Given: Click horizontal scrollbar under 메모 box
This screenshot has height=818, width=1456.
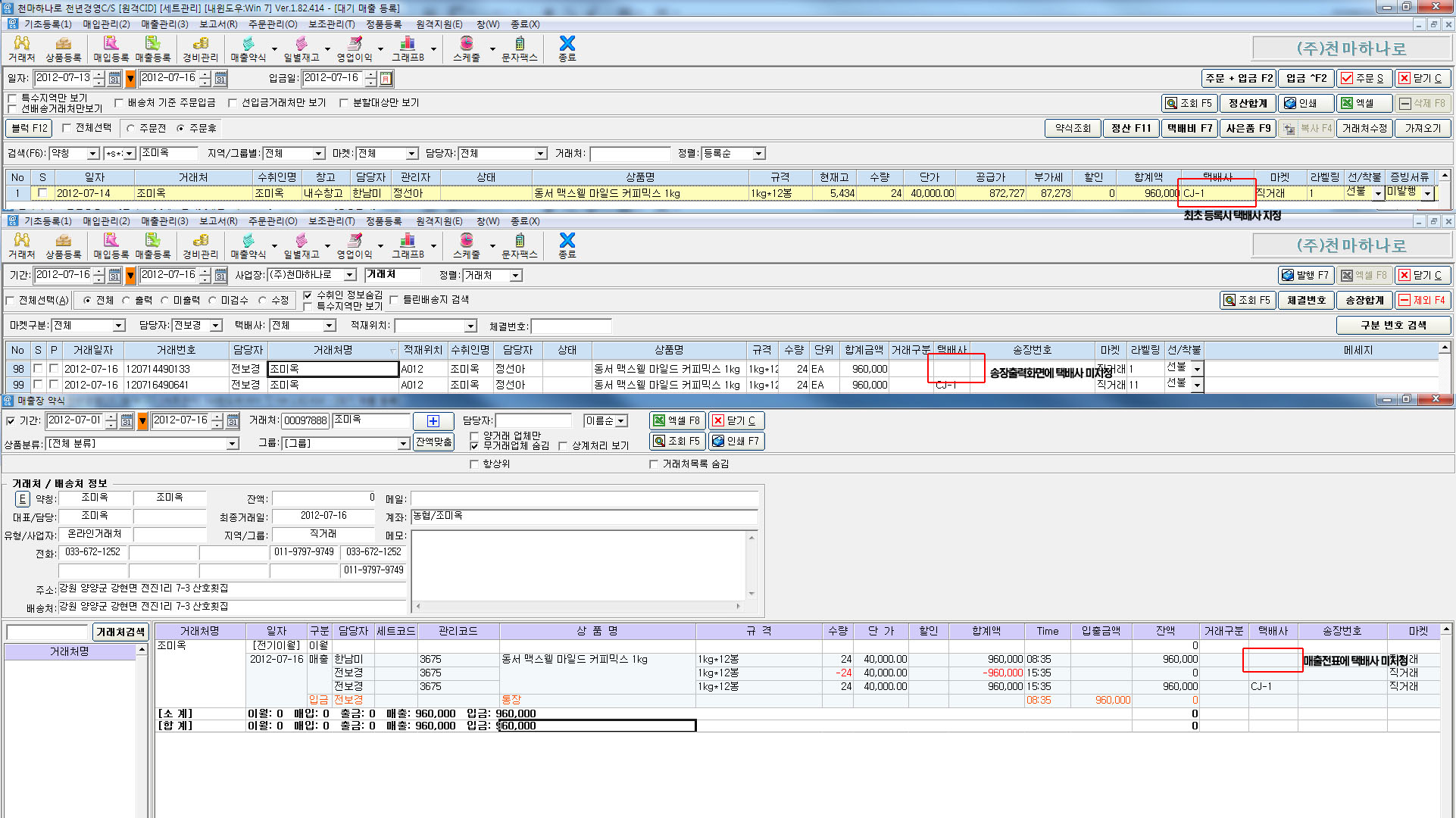Looking at the screenshot, I should pos(577,606).
